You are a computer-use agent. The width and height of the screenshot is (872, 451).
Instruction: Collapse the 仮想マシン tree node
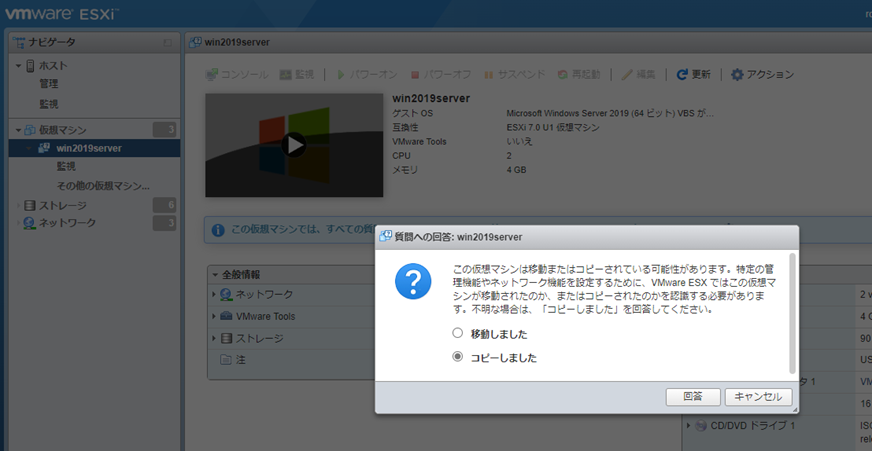19,130
